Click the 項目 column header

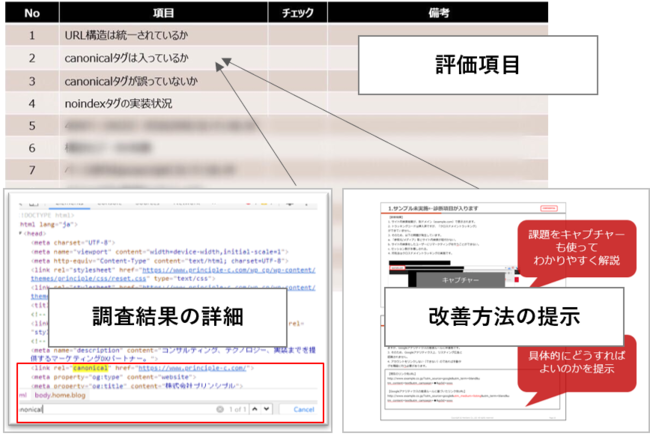tap(163, 13)
